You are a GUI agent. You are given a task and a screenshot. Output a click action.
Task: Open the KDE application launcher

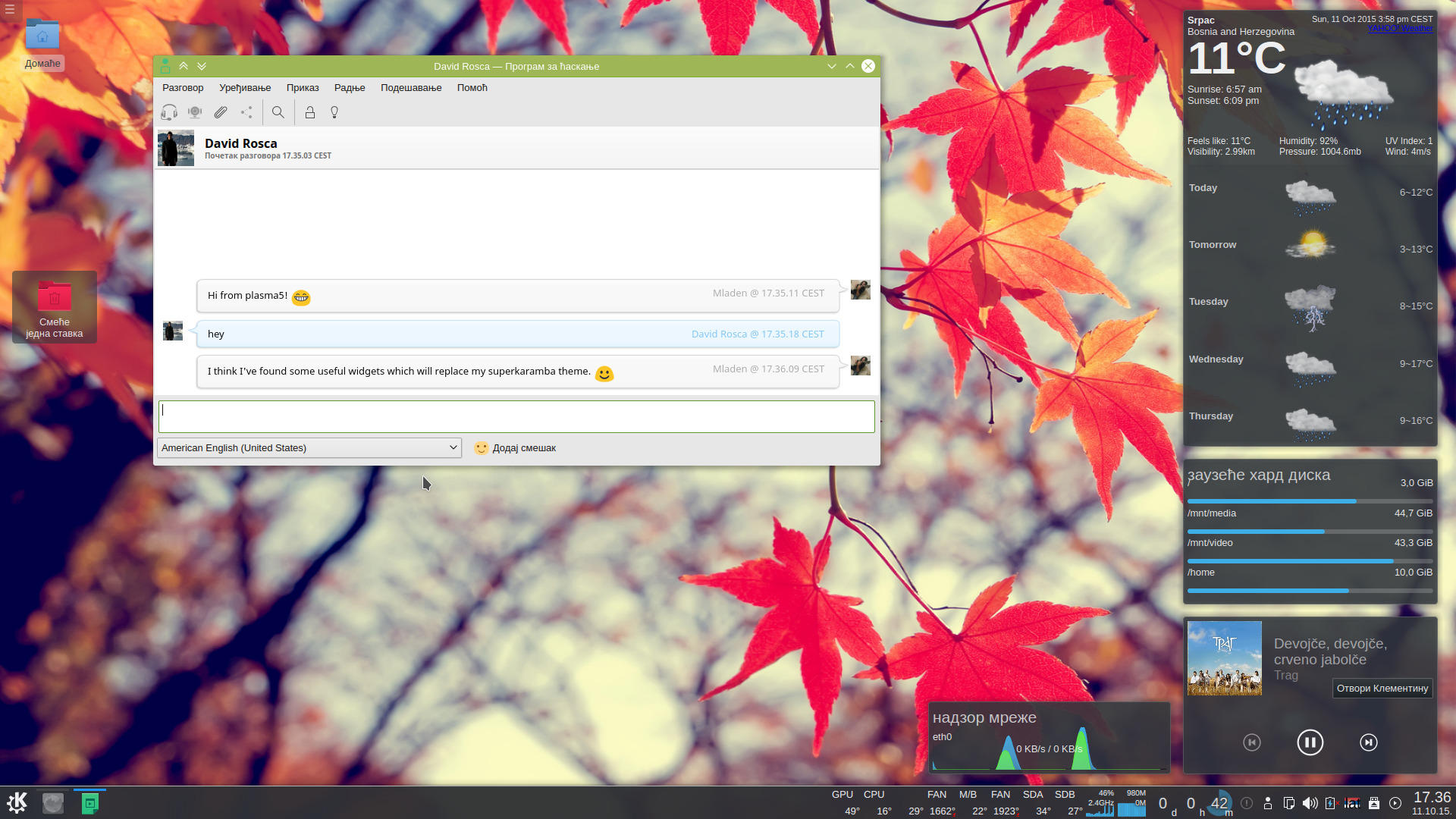click(x=17, y=802)
